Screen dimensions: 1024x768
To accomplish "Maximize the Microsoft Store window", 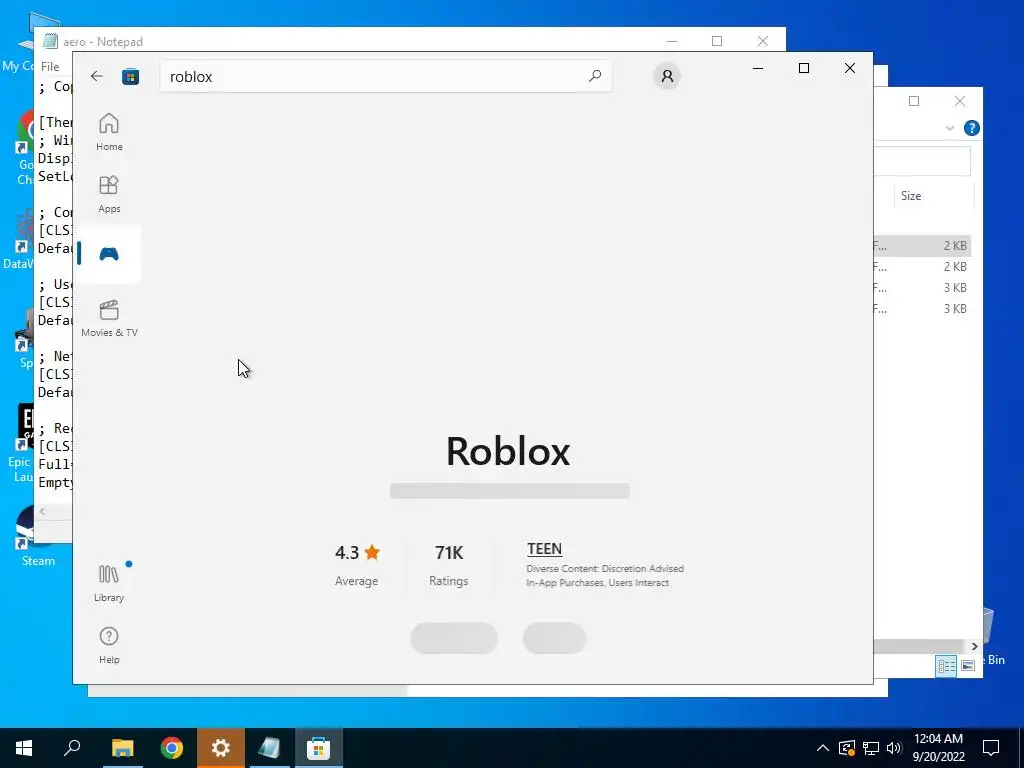I will click(804, 68).
